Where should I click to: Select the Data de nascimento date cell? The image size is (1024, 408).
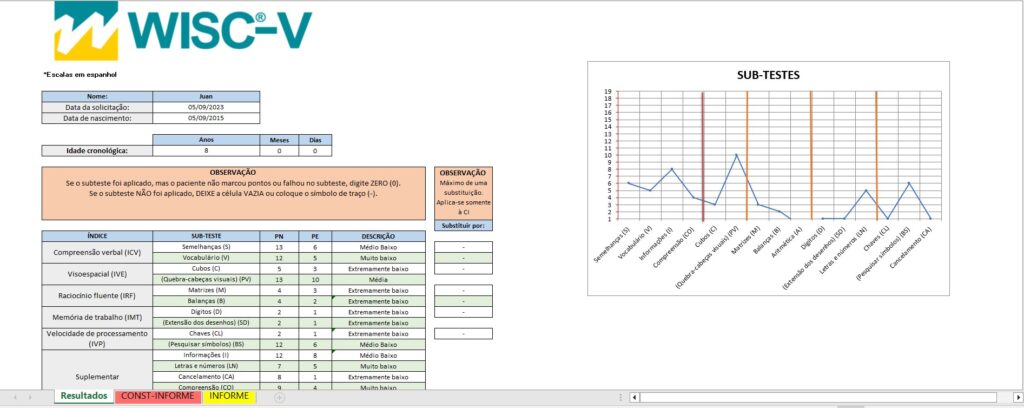coord(206,118)
